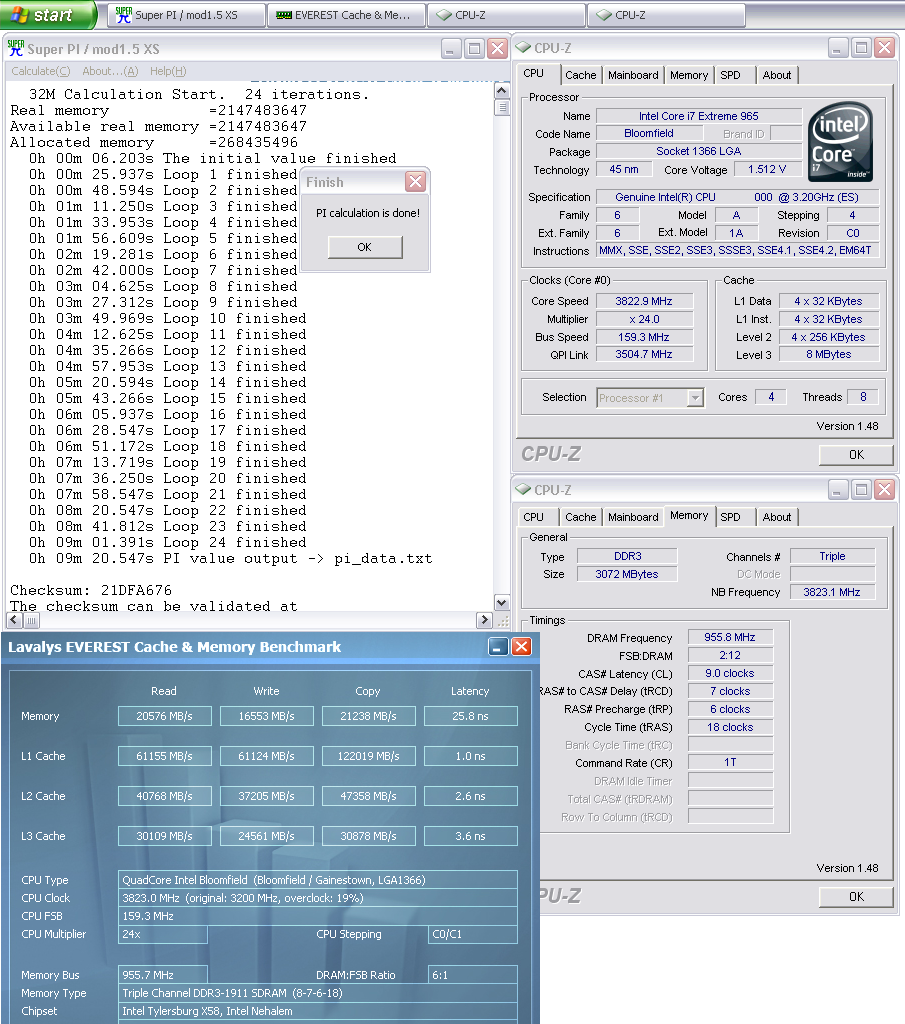Open the Help menu in Super PI
Viewport: 905px width, 1024px height.
click(168, 71)
